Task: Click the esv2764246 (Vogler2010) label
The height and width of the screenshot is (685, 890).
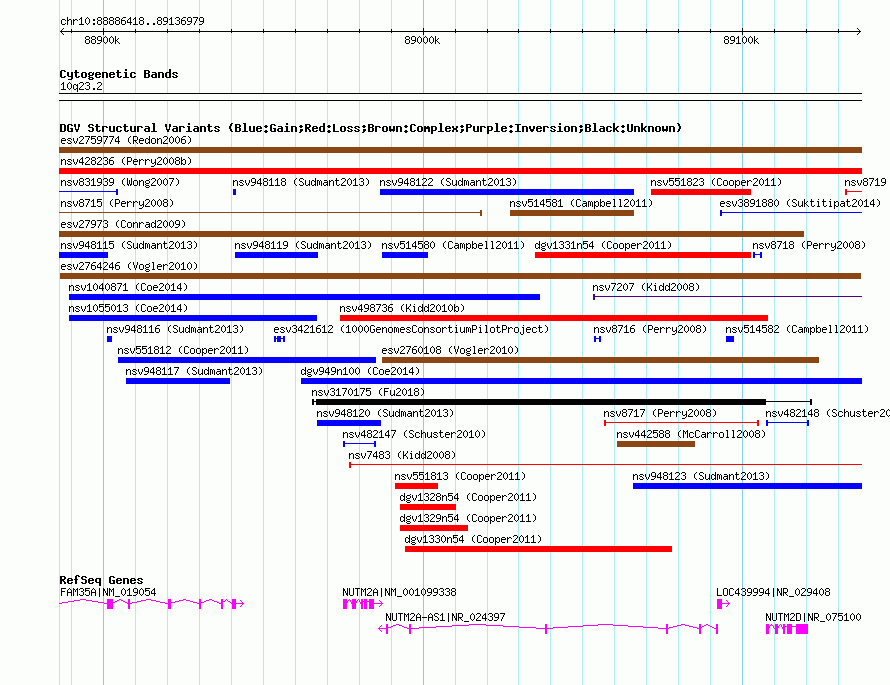Action: coord(129,266)
